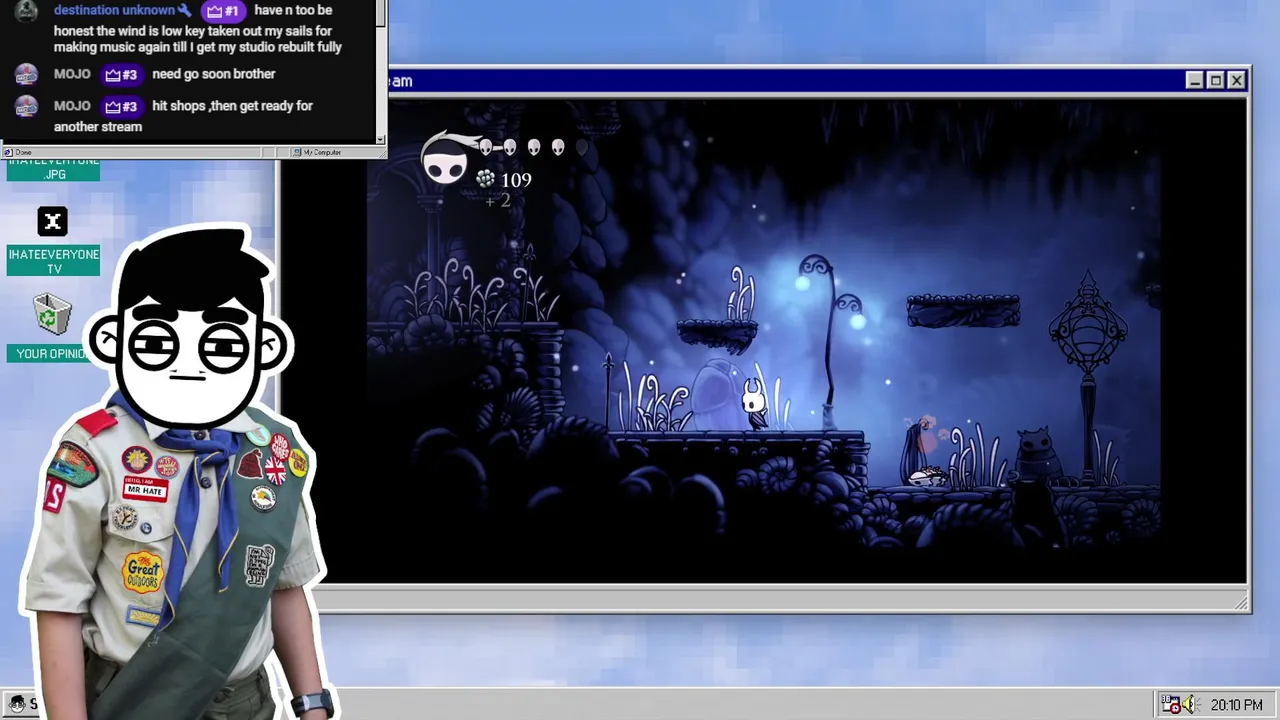The width and height of the screenshot is (1280, 720).
Task: Click the #3 badge beside 'need go soon brother'
Action: click(x=121, y=75)
